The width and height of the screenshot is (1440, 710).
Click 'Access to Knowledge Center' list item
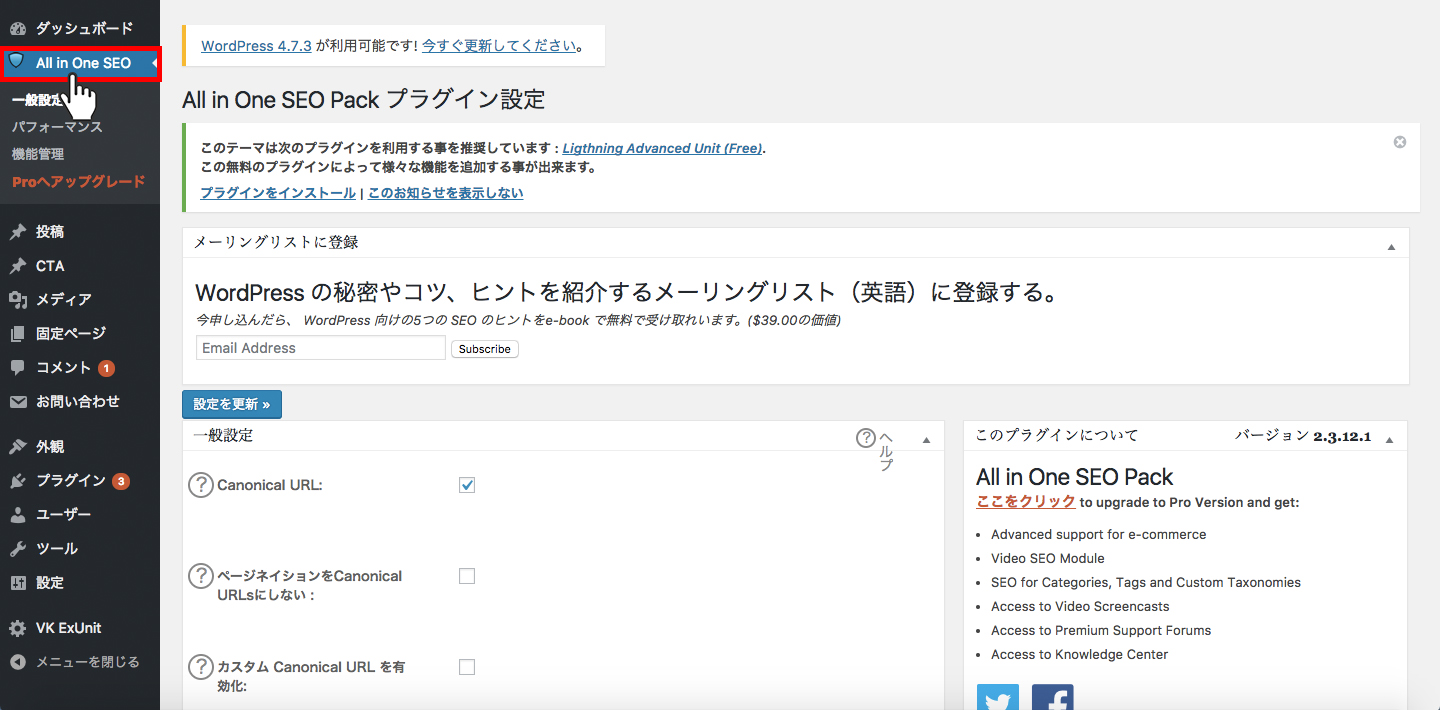point(1079,654)
